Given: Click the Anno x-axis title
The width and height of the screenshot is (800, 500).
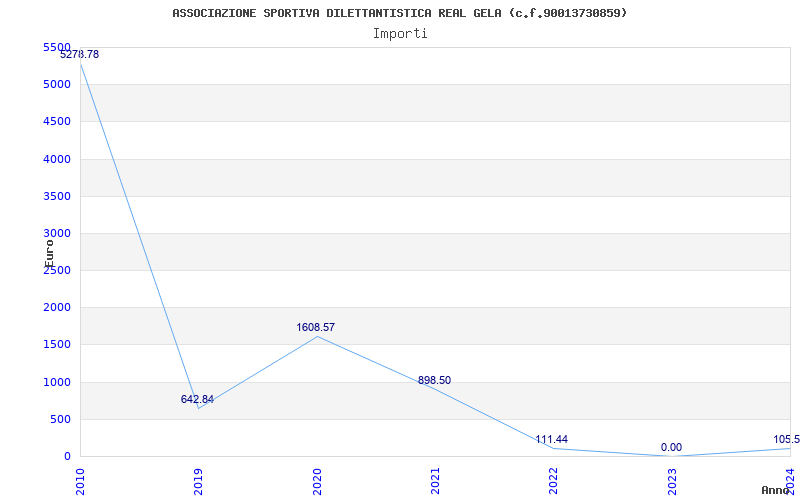Looking at the screenshot, I should point(778,490).
